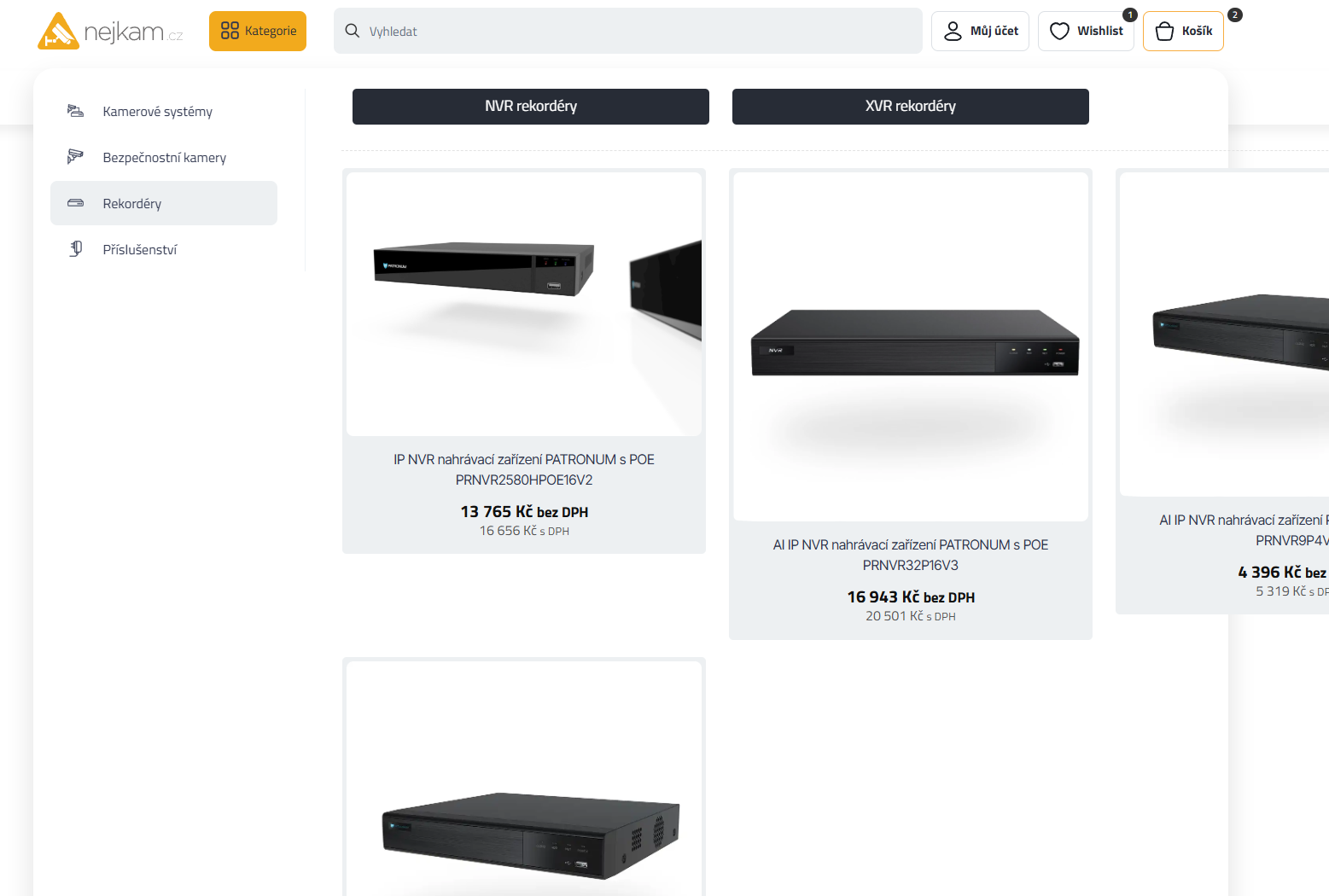Open the Kategorie menu button

(258, 32)
